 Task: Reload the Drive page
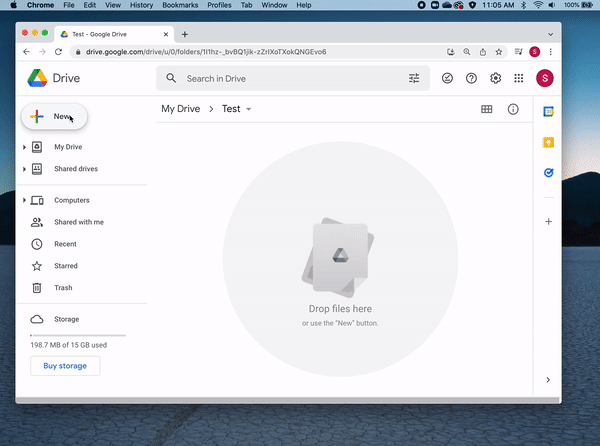58,52
